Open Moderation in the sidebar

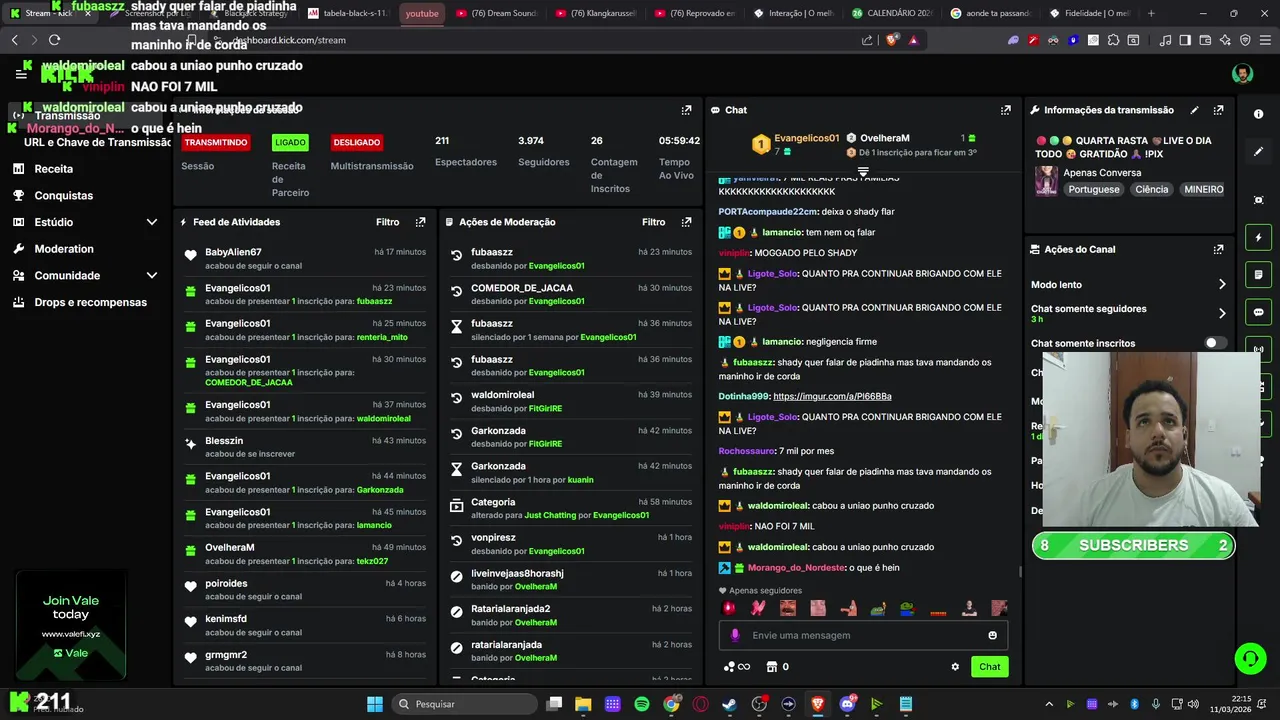[x=64, y=249]
